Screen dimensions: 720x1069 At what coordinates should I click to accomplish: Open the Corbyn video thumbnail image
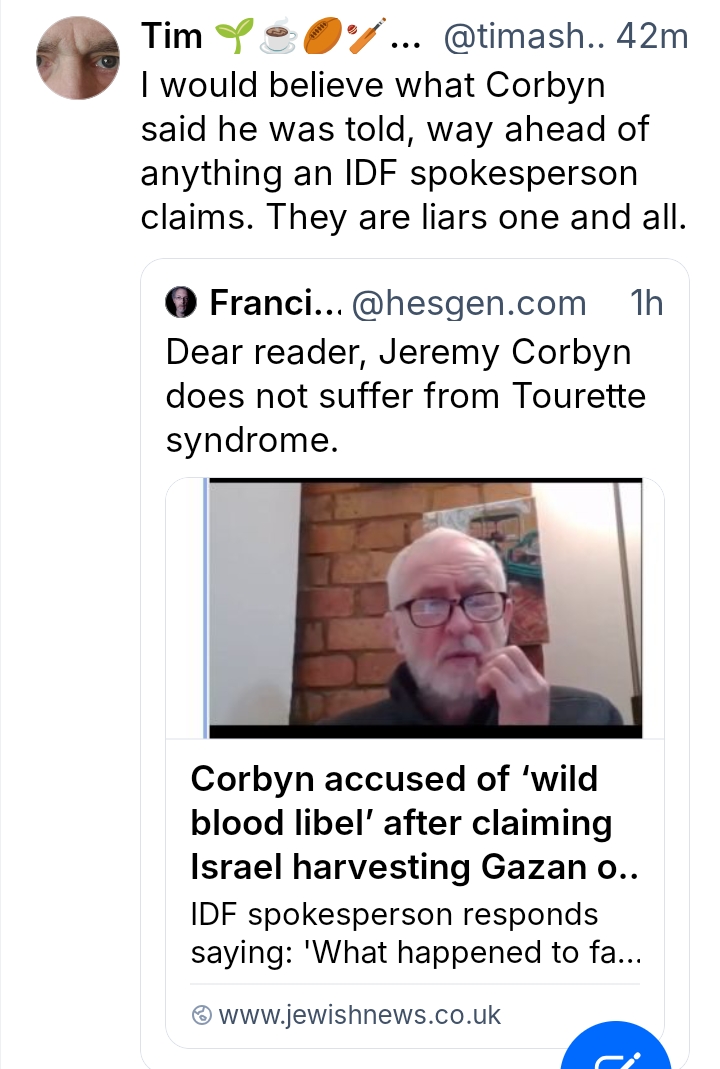[x=425, y=609]
